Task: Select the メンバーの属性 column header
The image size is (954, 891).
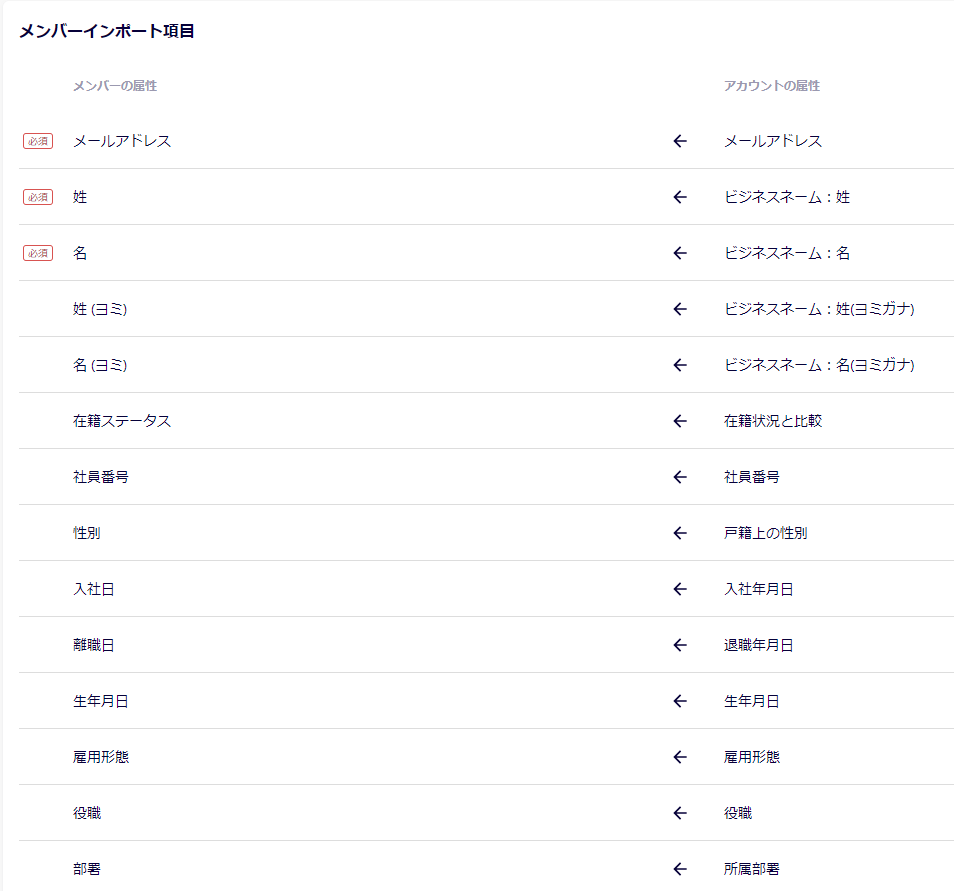Action: pos(114,86)
